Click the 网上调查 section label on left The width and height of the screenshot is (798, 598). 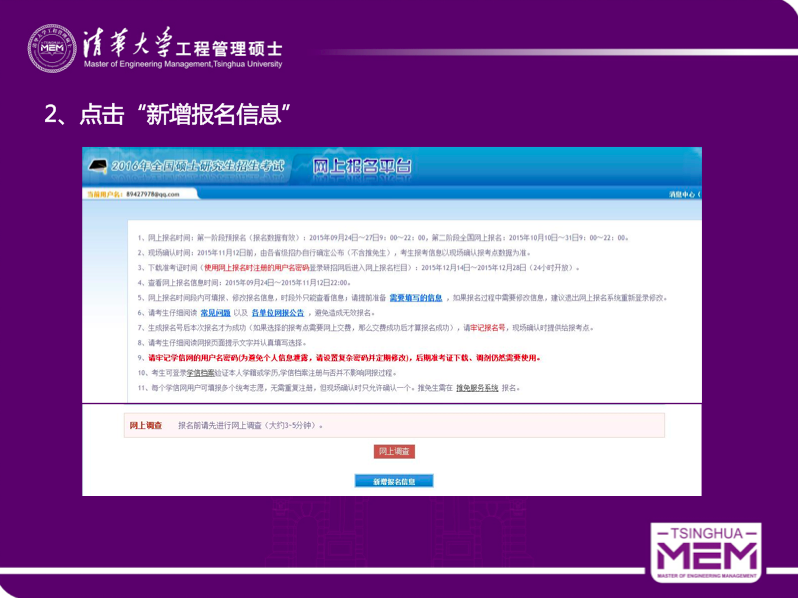(146, 426)
